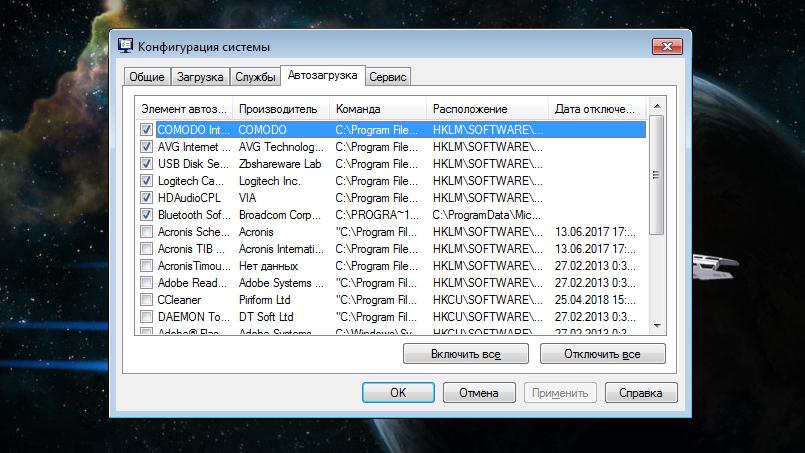Check the Adobe Read... checkbox
The width and height of the screenshot is (805, 453).
pyautogui.click(x=146, y=282)
